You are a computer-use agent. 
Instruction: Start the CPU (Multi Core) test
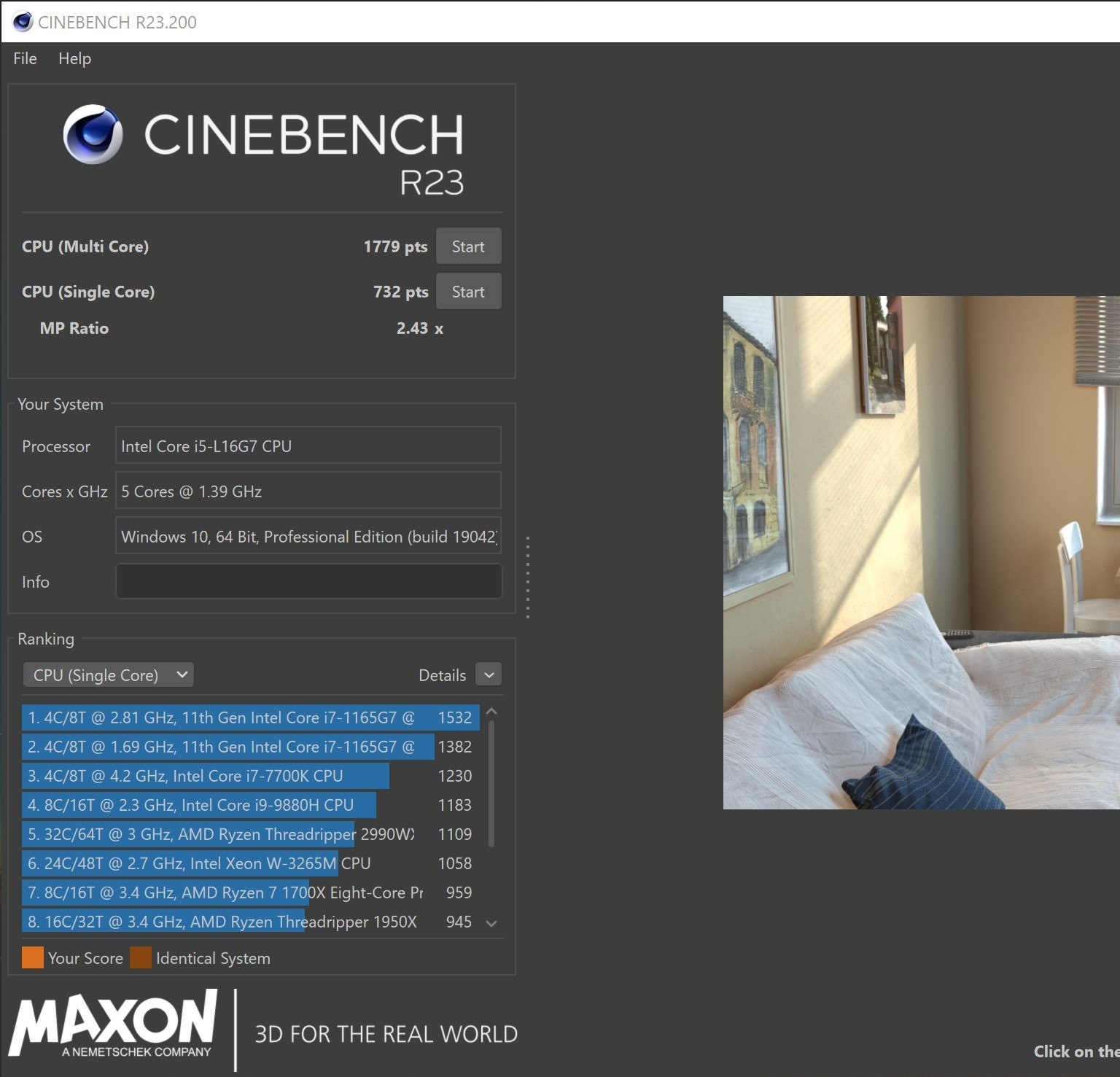[x=468, y=246]
